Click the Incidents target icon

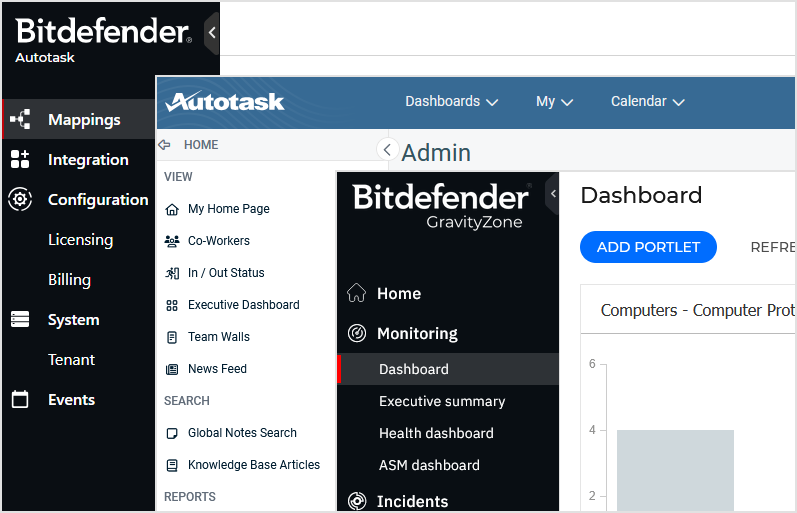357,501
